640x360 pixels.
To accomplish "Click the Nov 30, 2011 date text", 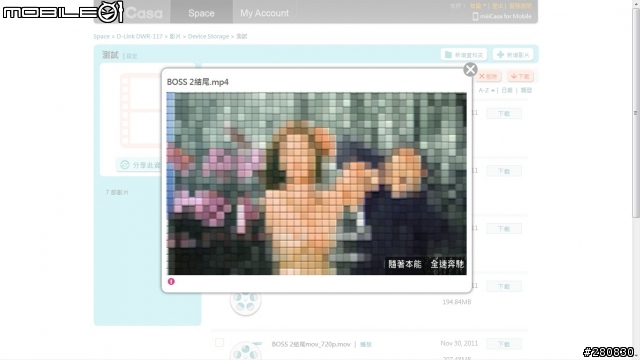I will point(459,343).
